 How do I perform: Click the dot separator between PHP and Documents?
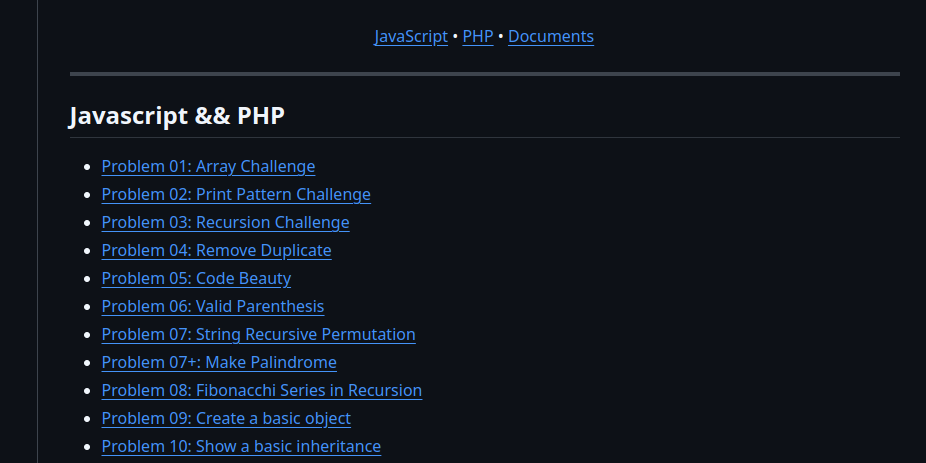click(x=501, y=37)
